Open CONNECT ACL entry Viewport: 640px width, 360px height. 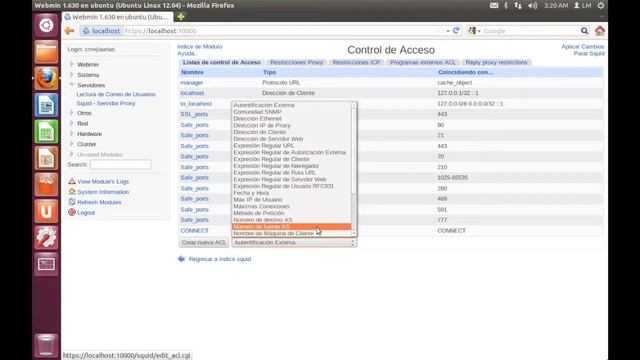click(194, 231)
